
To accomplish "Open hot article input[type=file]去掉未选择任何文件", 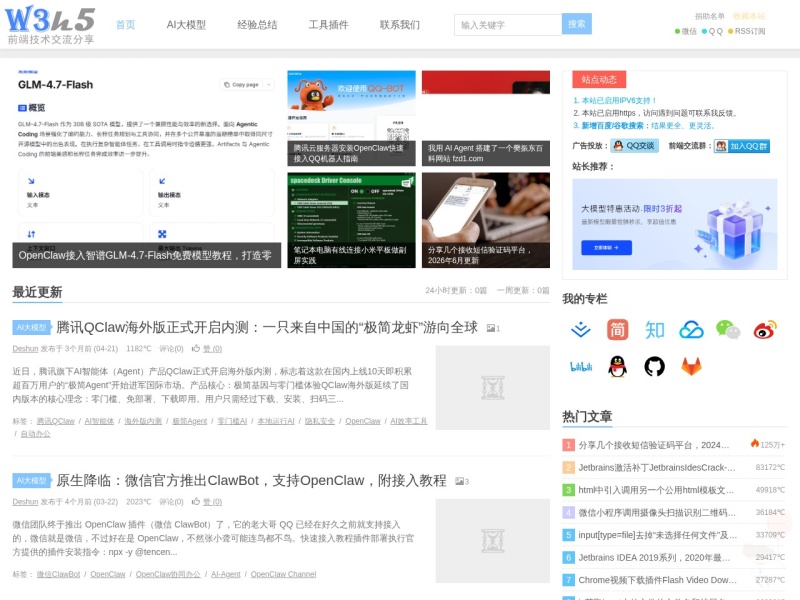I will [658, 535].
